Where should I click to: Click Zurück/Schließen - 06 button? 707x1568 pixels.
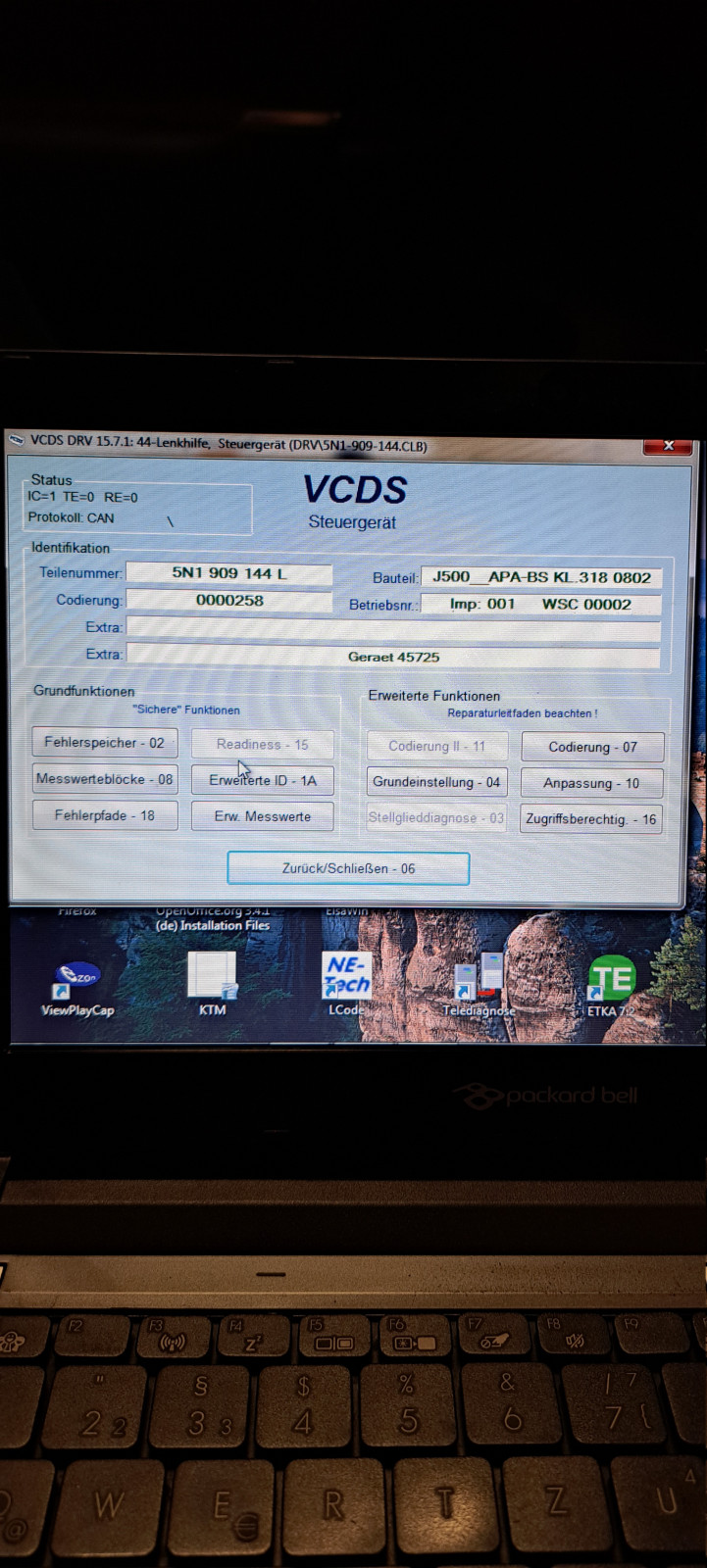click(348, 868)
